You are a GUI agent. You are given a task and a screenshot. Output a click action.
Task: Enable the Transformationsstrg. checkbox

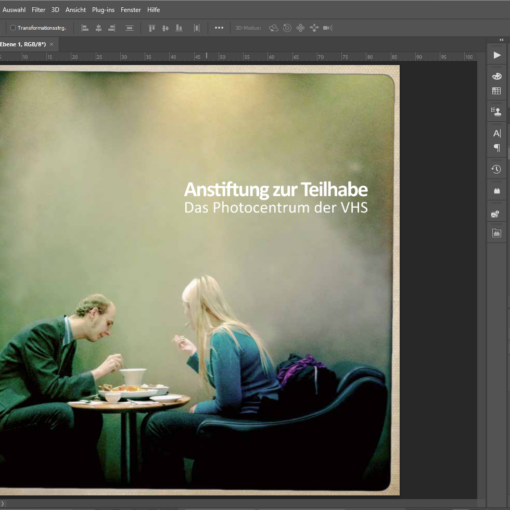tap(13, 28)
